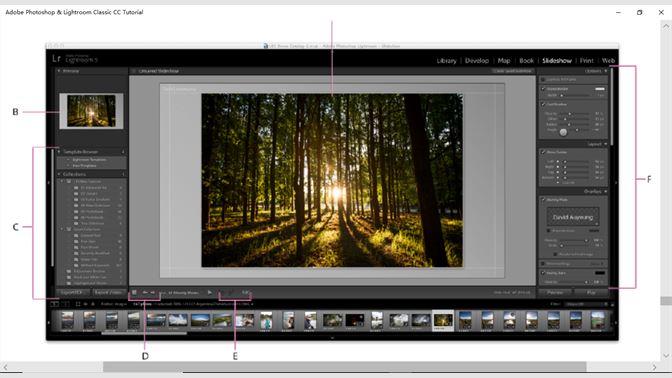Click the toolbar play triangle icon

click(210, 293)
